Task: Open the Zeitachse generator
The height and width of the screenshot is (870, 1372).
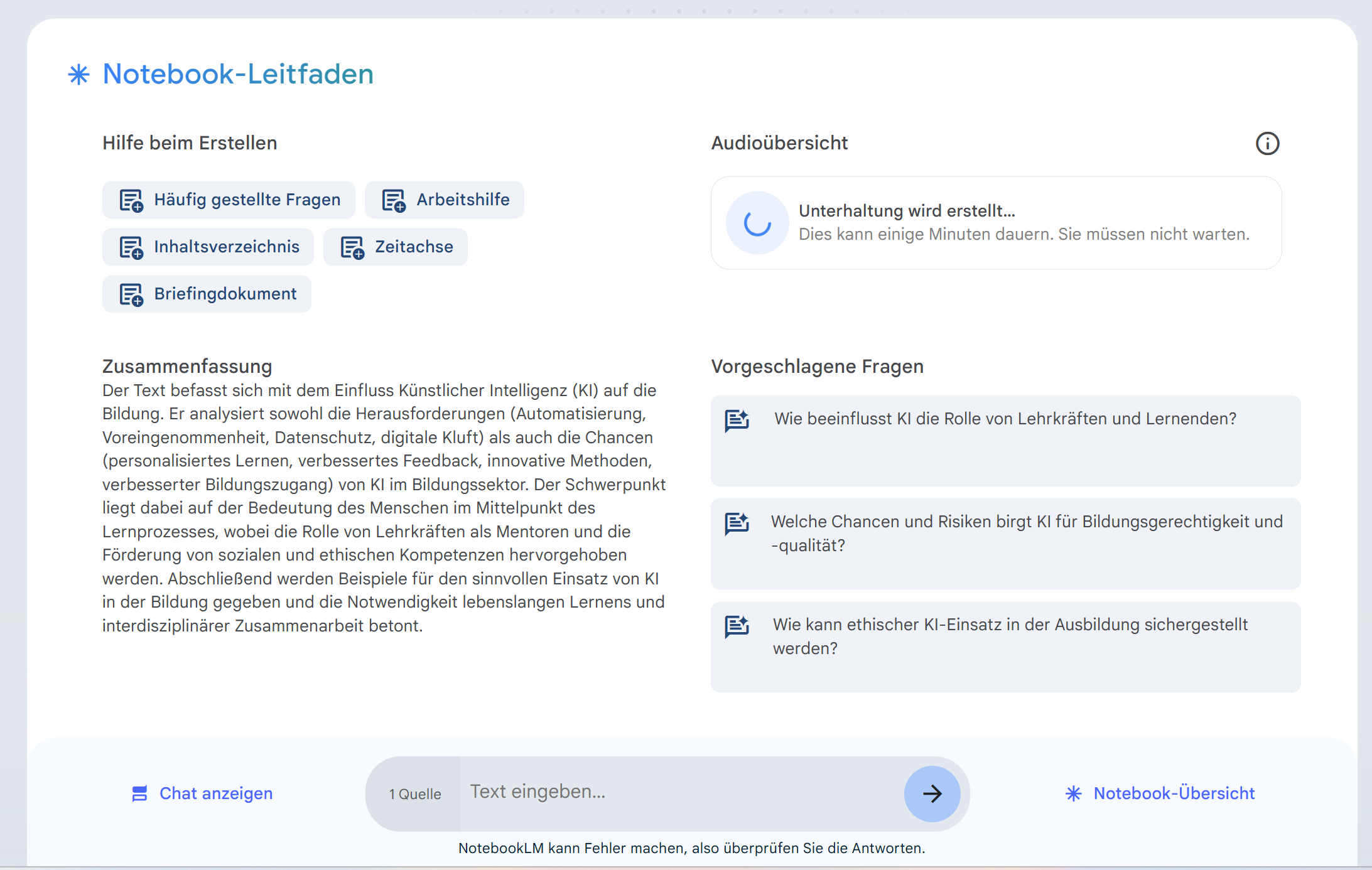Action: coord(396,247)
